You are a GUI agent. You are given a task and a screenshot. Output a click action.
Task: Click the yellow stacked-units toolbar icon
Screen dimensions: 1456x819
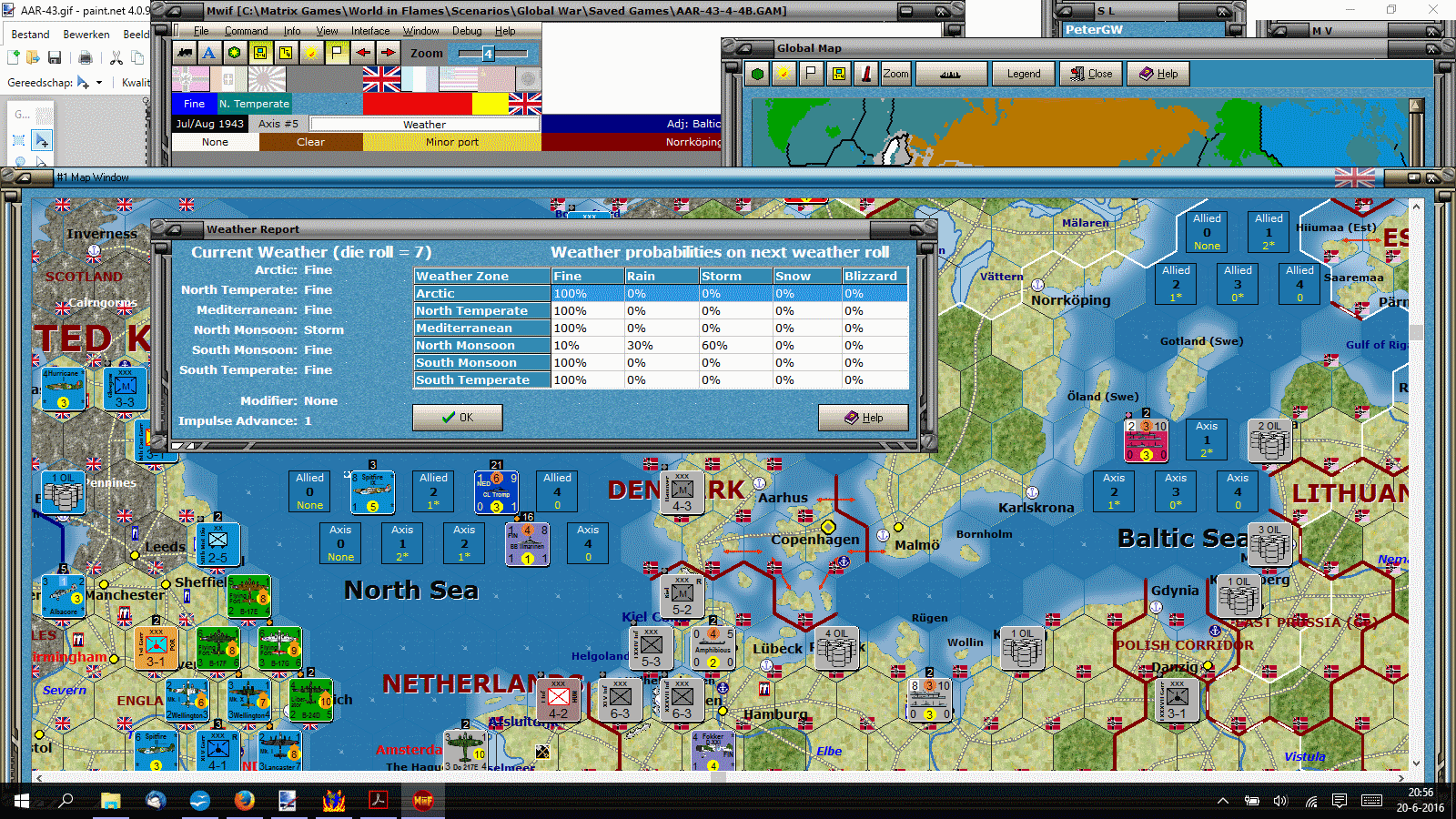(x=286, y=53)
